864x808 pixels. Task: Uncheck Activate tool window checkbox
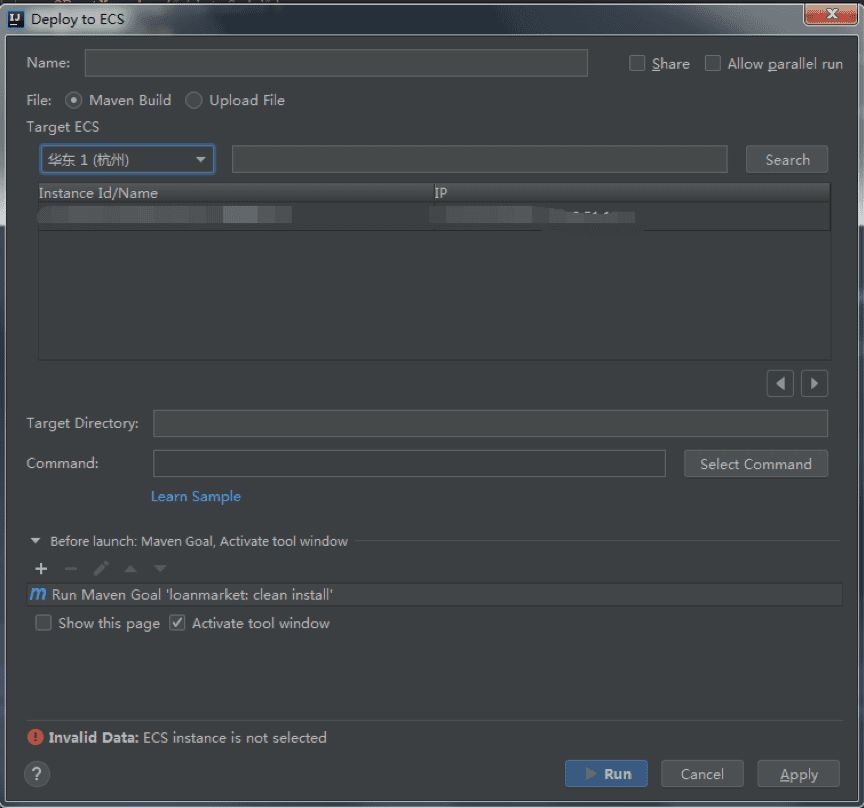(177, 623)
